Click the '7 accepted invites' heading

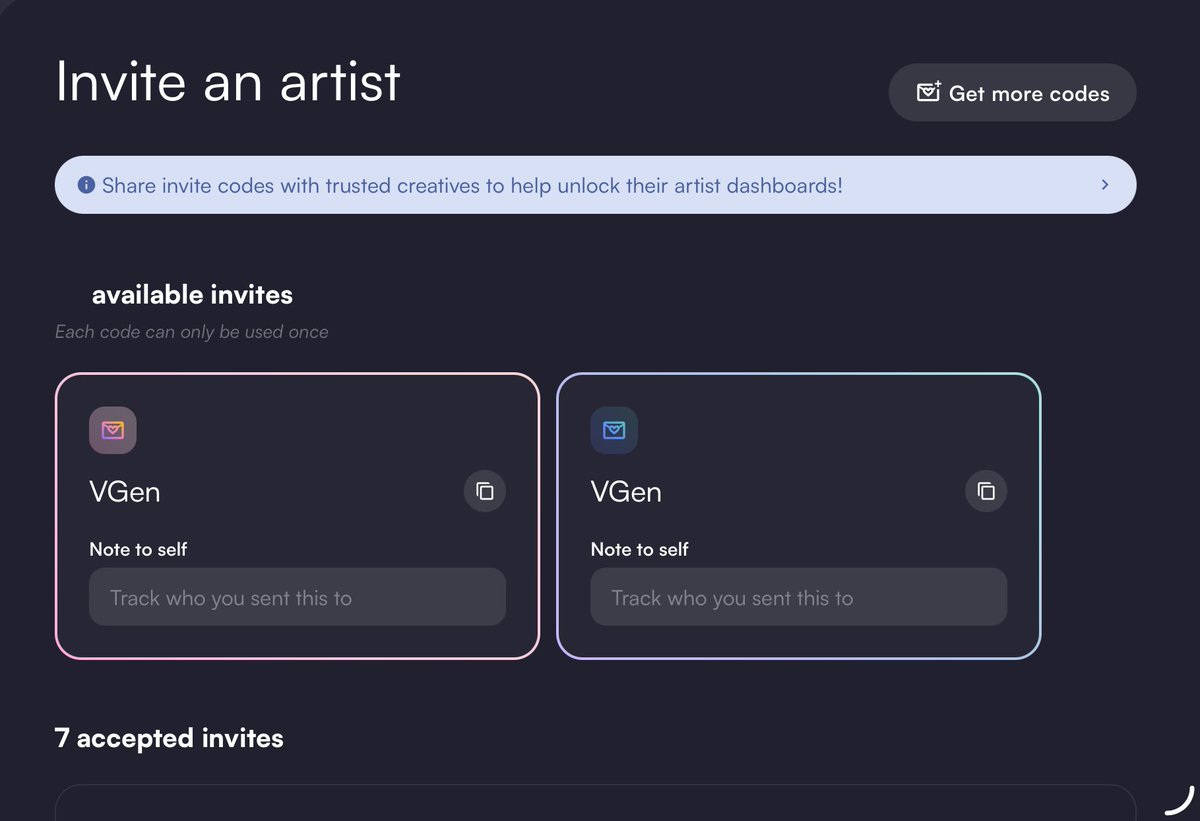[169, 738]
